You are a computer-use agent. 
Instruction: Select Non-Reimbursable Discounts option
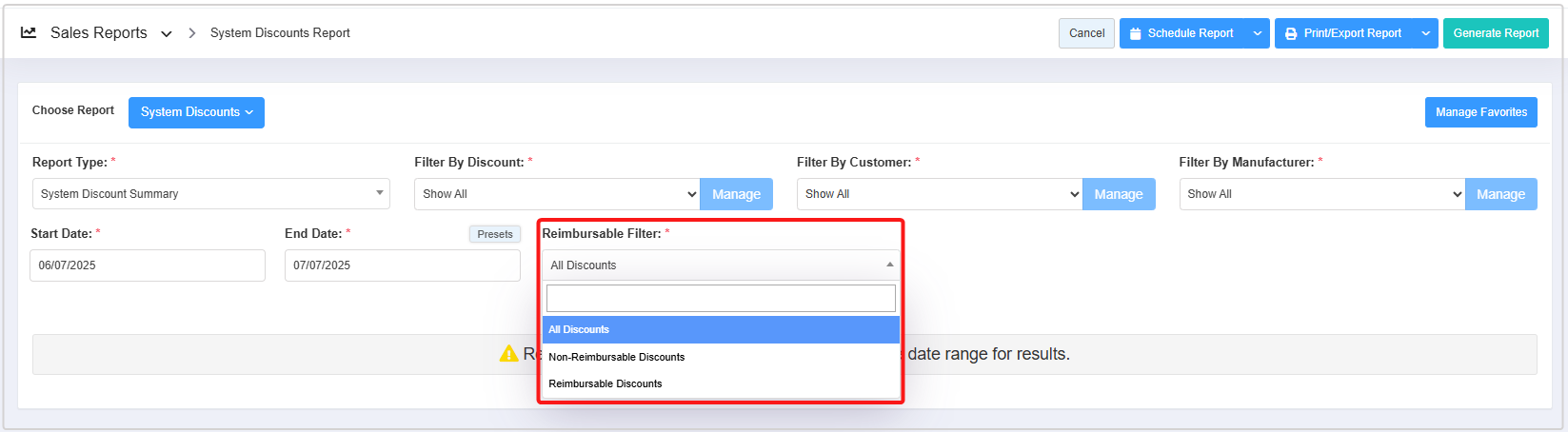(617, 357)
